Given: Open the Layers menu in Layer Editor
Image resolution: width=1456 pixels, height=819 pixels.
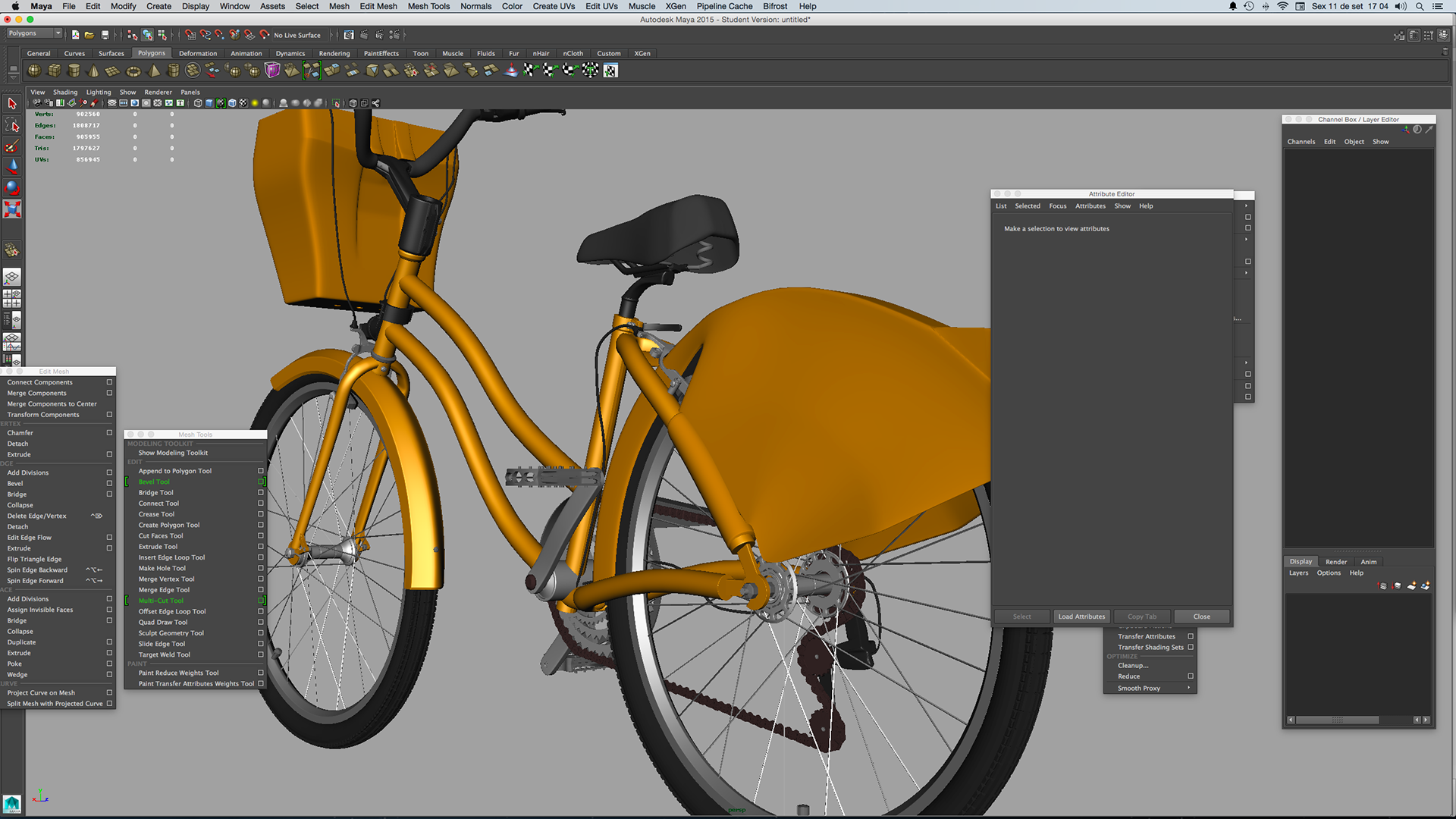Looking at the screenshot, I should tap(1298, 573).
